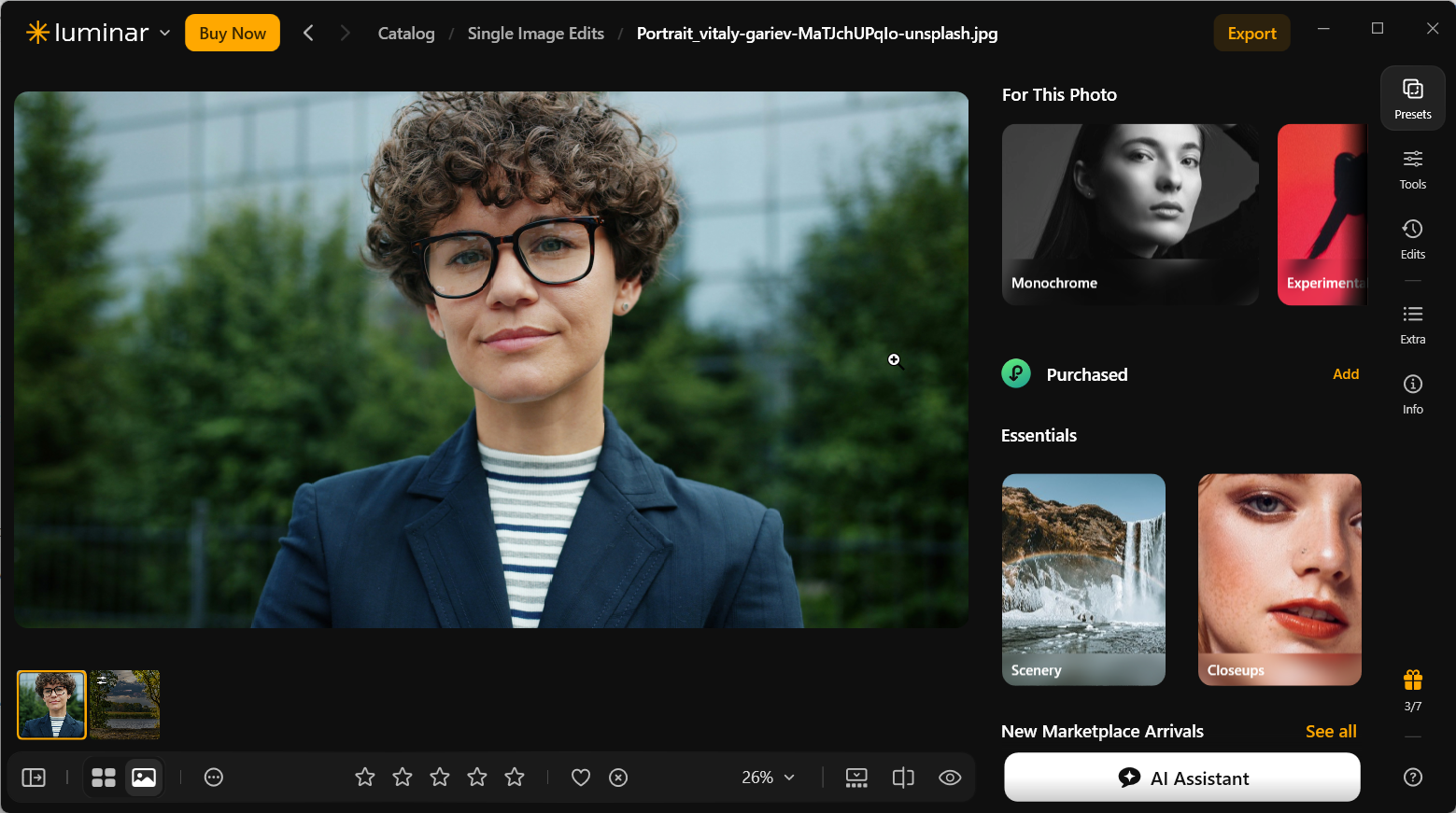Rate photo two stars
The image size is (1456, 813).
point(403,778)
